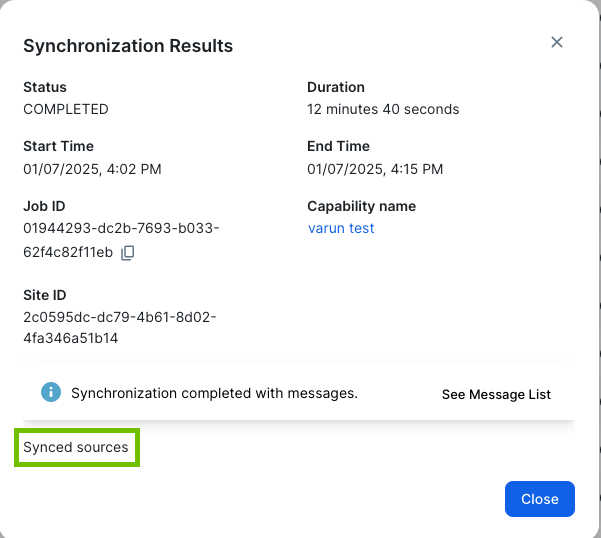Click the Duration field label

coord(336,87)
